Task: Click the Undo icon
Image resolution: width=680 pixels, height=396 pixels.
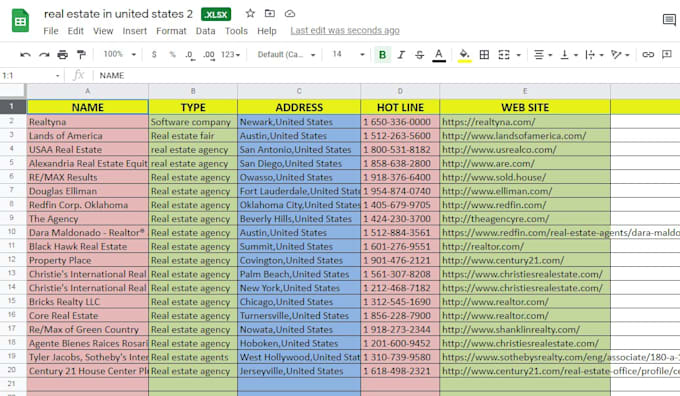Action: (x=25, y=55)
